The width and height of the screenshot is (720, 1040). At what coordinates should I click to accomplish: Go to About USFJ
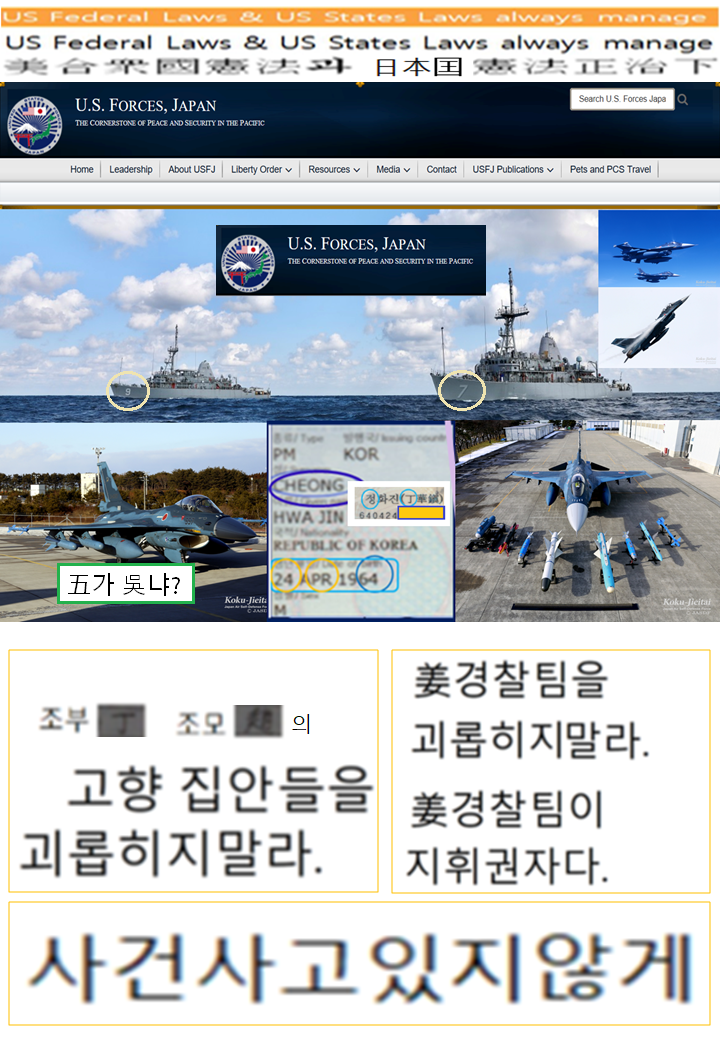tap(192, 169)
